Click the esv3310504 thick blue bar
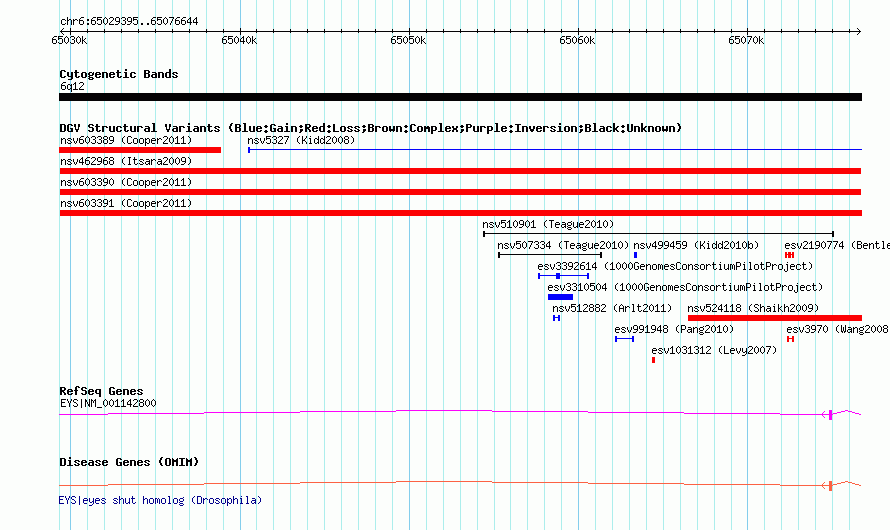 coord(560,297)
